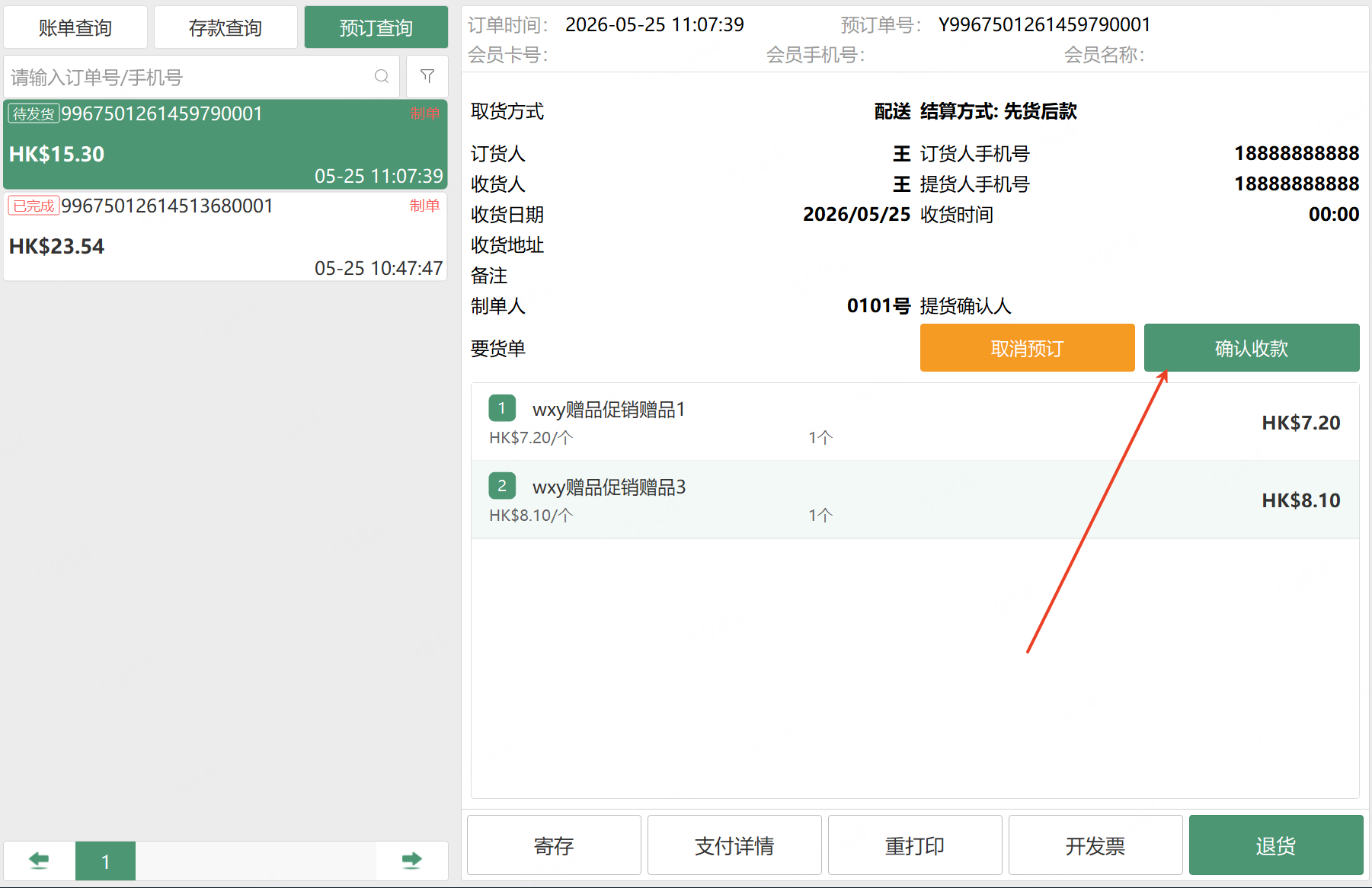This screenshot has width=1372, height=888.
Task: Cancel the reservation with 取消预订
Action: point(1027,348)
